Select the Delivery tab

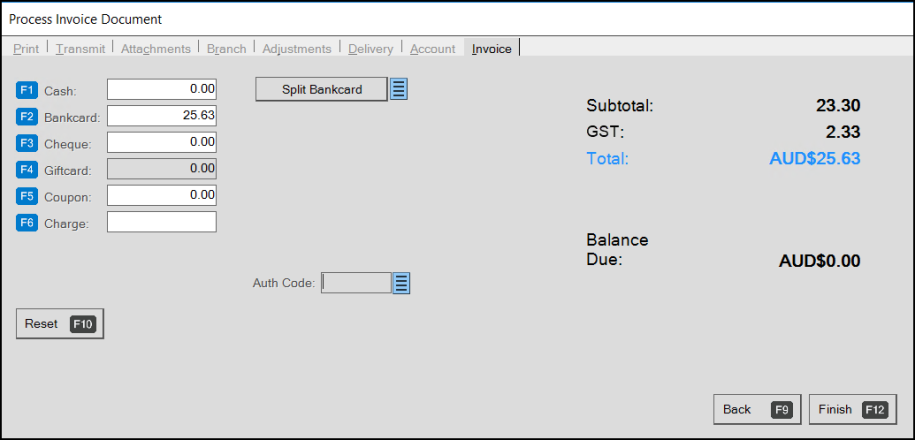pyautogui.click(x=371, y=49)
